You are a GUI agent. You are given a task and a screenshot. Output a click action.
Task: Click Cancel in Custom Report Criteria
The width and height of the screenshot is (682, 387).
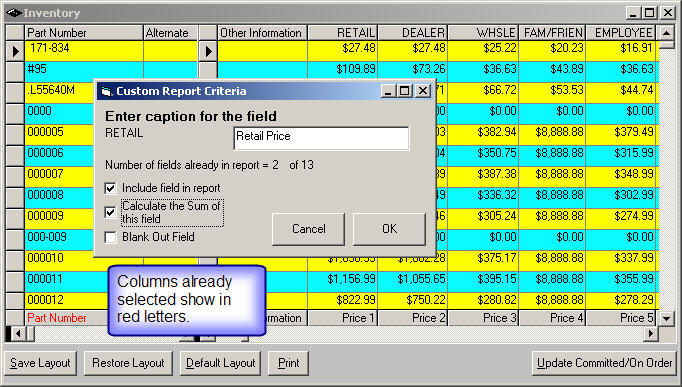308,229
